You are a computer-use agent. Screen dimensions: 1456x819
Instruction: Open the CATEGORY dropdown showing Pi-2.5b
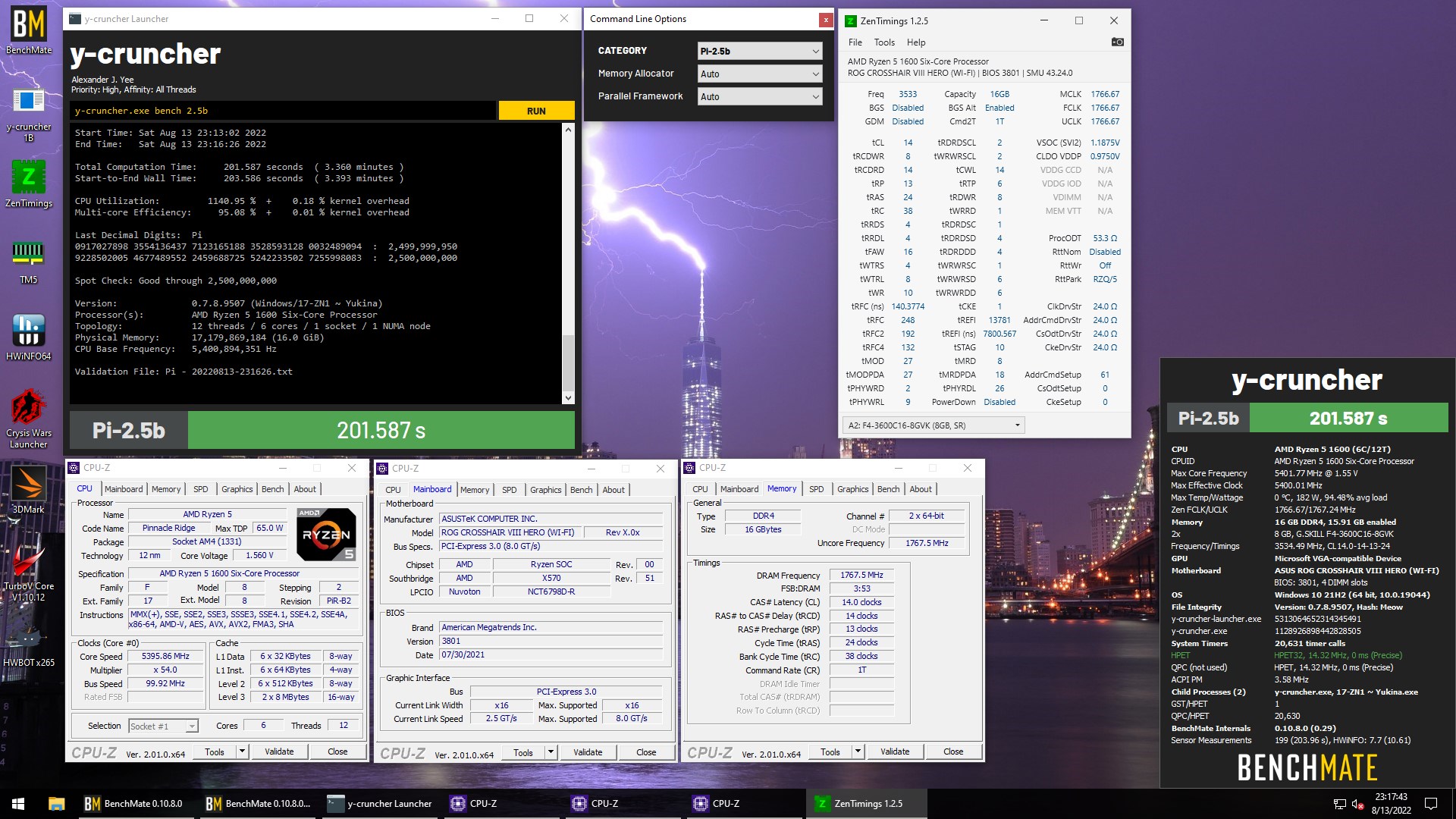coord(760,51)
